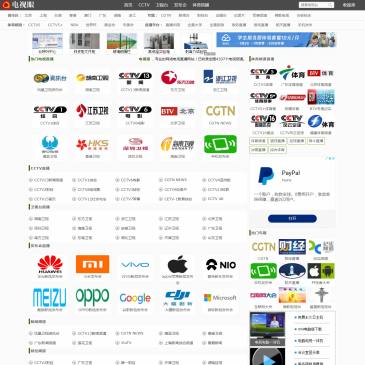The image size is (365, 365).
Task: Open the cross icon in the sidebar
Action: 321,295
